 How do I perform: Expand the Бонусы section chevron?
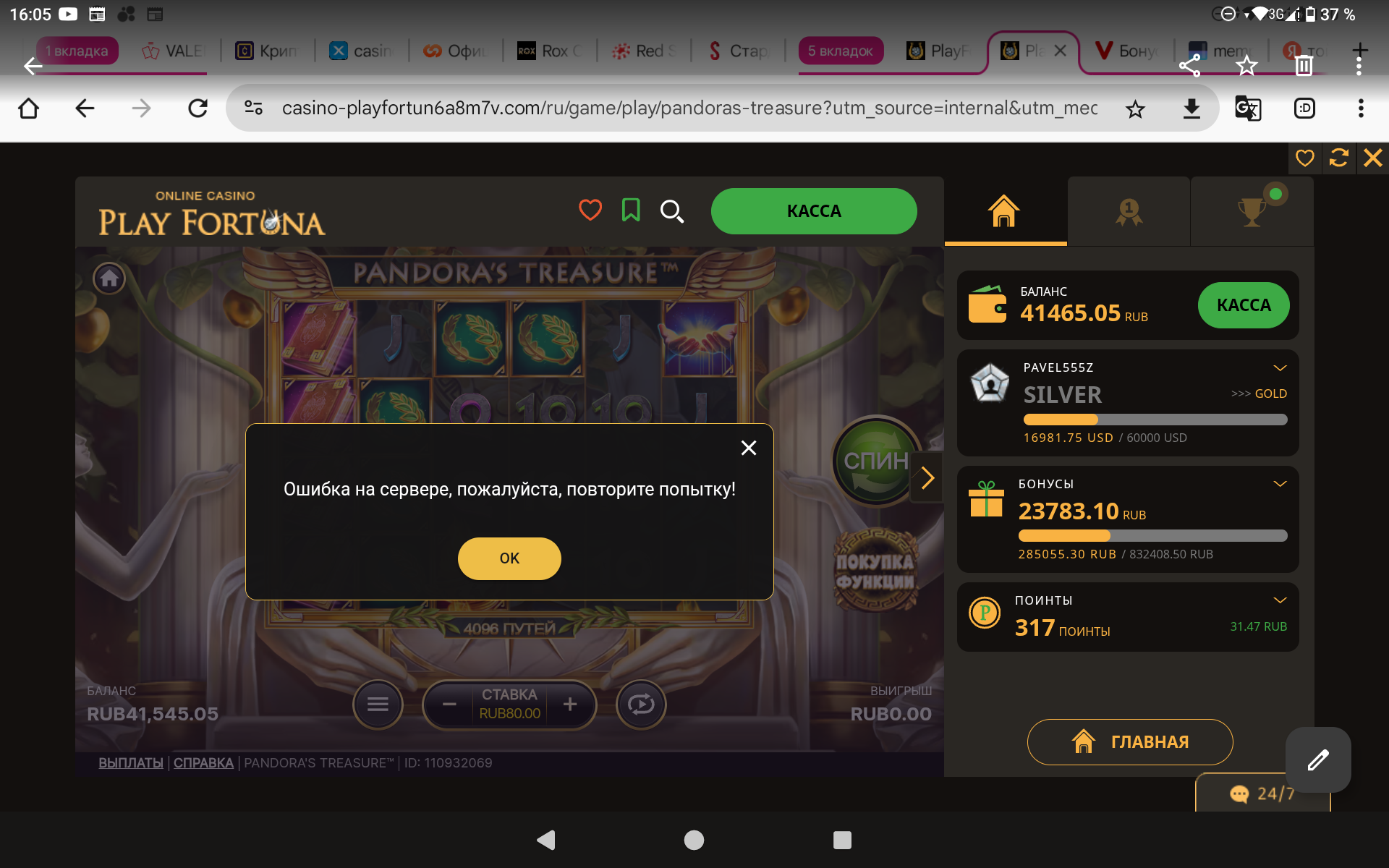(x=1280, y=483)
